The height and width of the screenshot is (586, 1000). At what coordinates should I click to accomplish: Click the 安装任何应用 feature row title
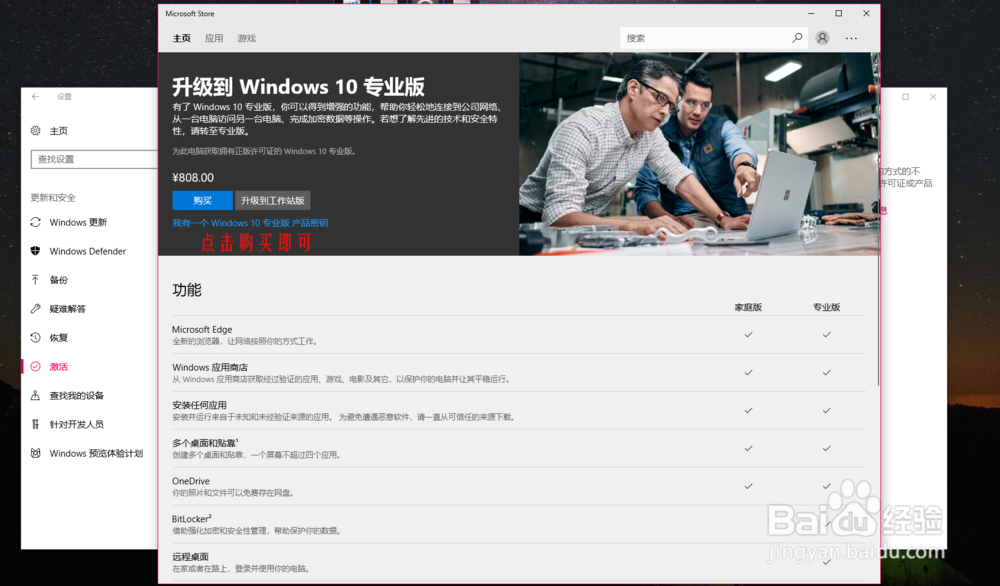[x=199, y=405]
